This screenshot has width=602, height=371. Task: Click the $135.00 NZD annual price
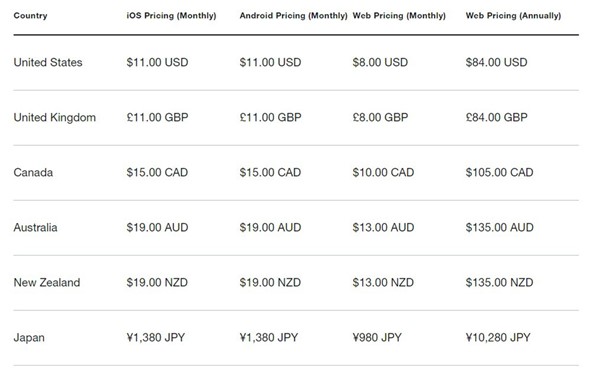(x=499, y=283)
